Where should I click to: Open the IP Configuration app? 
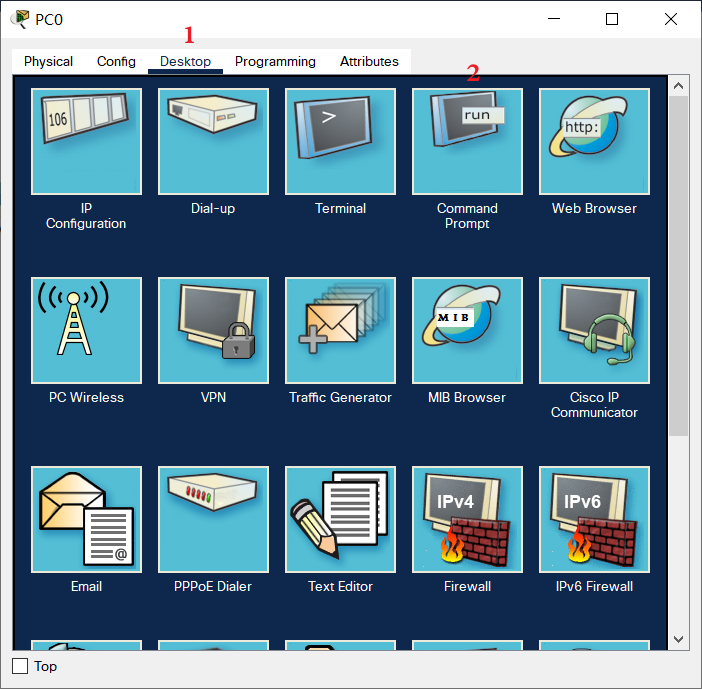(x=86, y=141)
